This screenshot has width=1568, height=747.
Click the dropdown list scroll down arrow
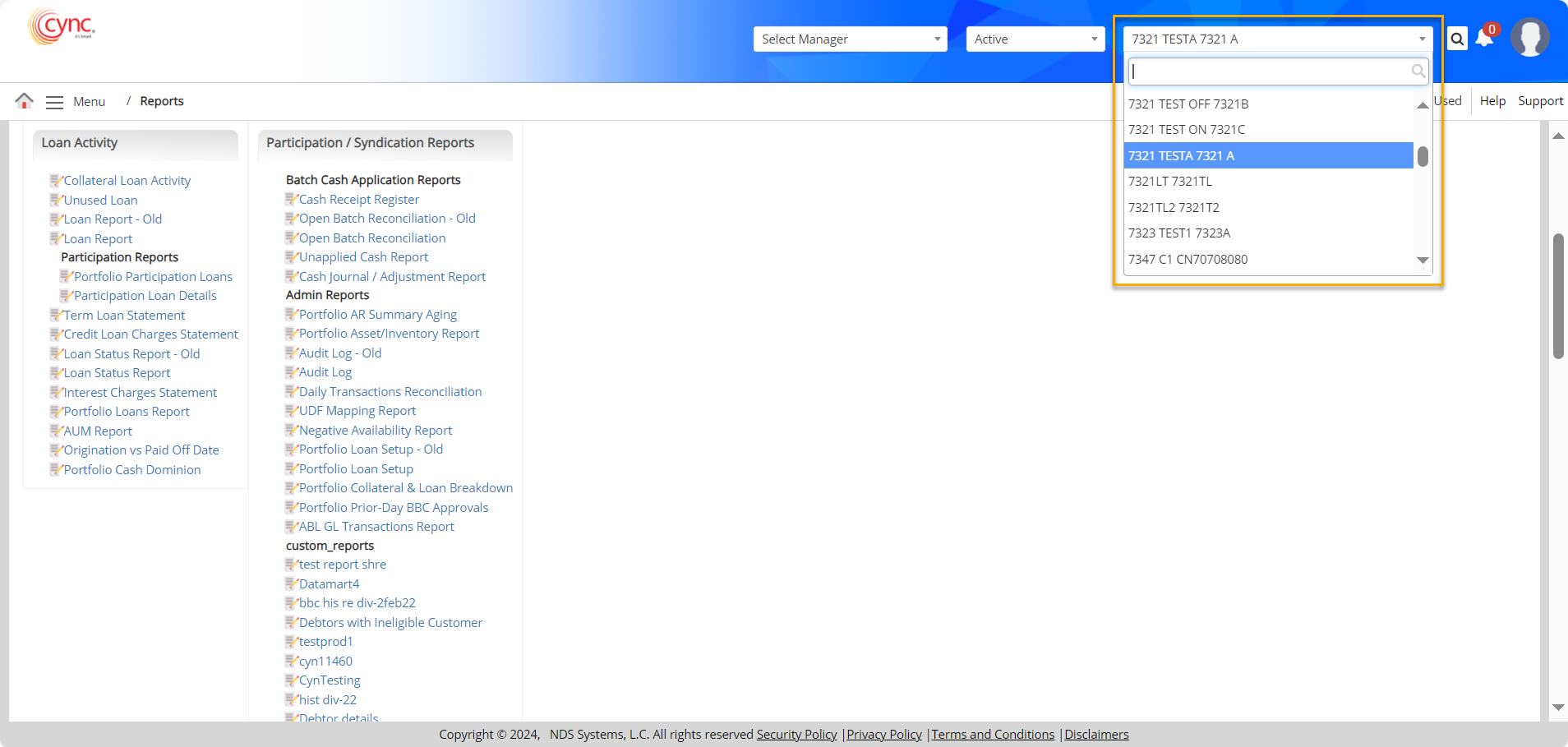point(1423,261)
